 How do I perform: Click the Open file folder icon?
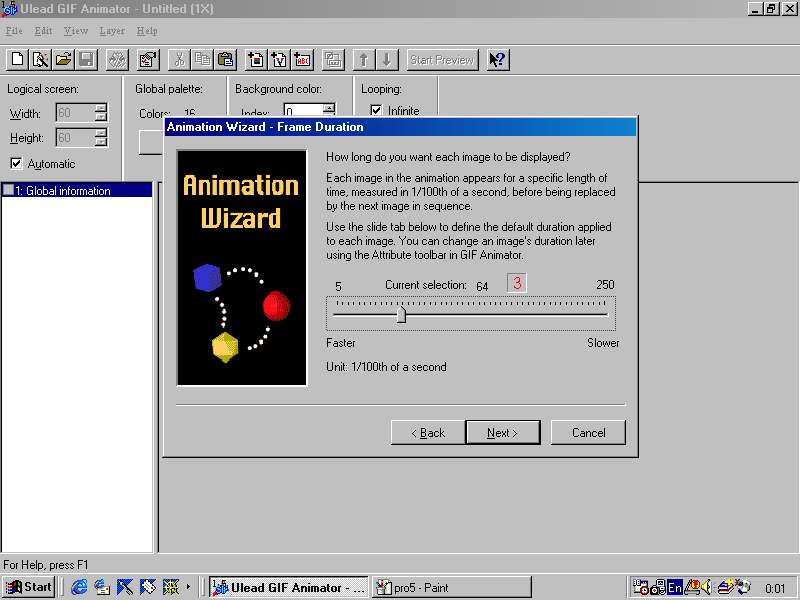tap(64, 60)
